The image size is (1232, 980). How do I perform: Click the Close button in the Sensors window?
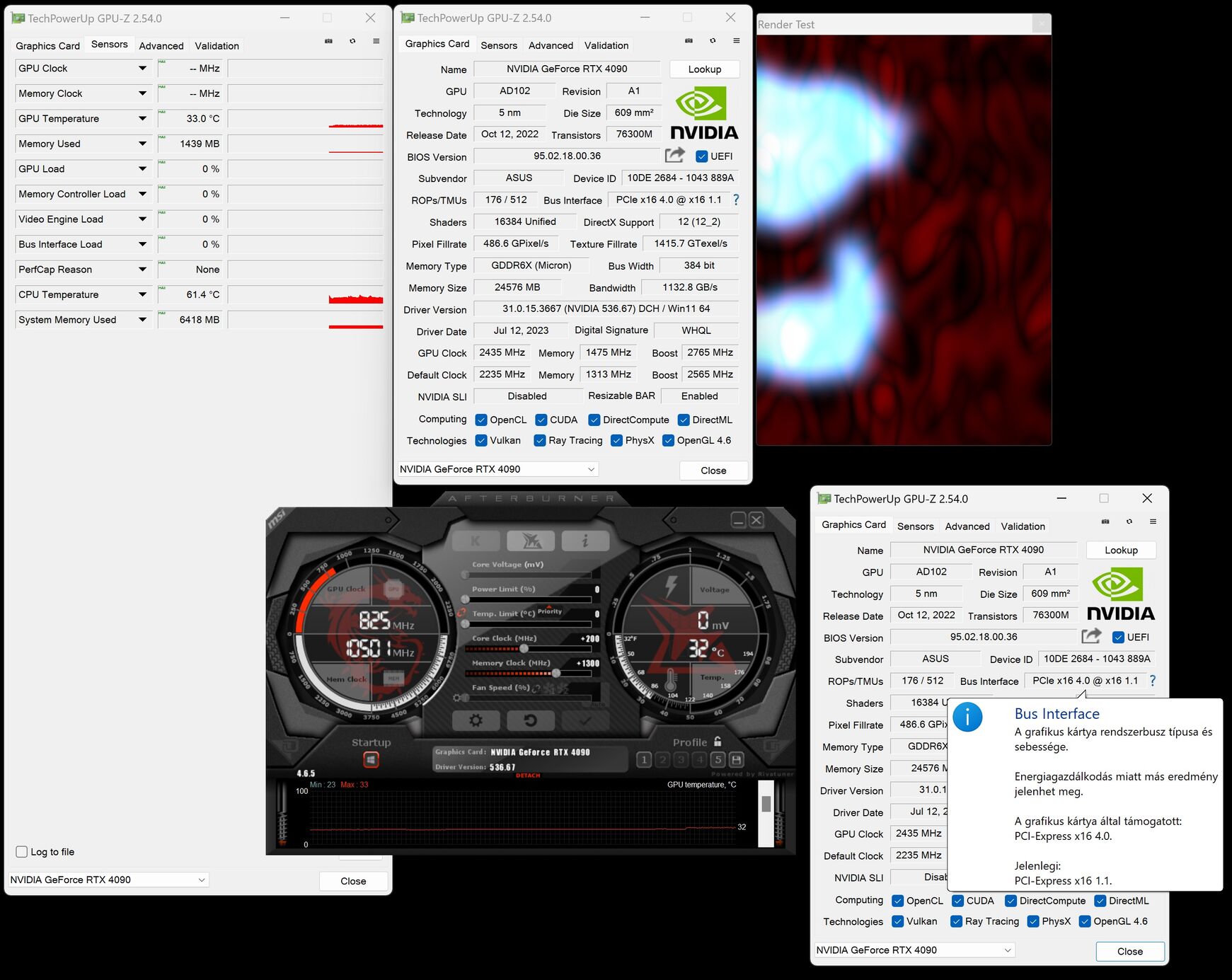tap(353, 881)
